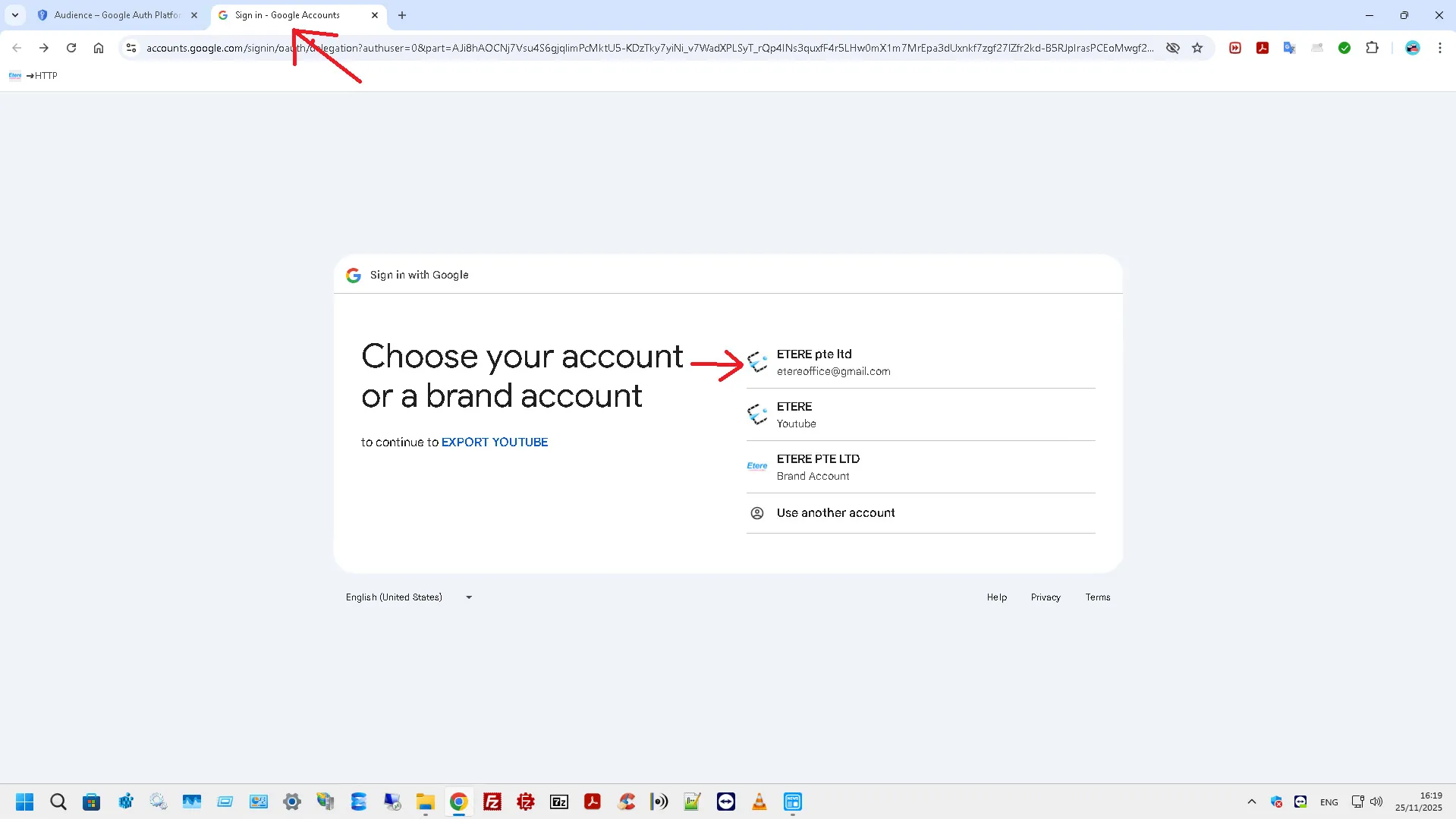Viewport: 1456px width, 819px height.
Task: Open the browser profile avatar
Action: coord(1412,48)
